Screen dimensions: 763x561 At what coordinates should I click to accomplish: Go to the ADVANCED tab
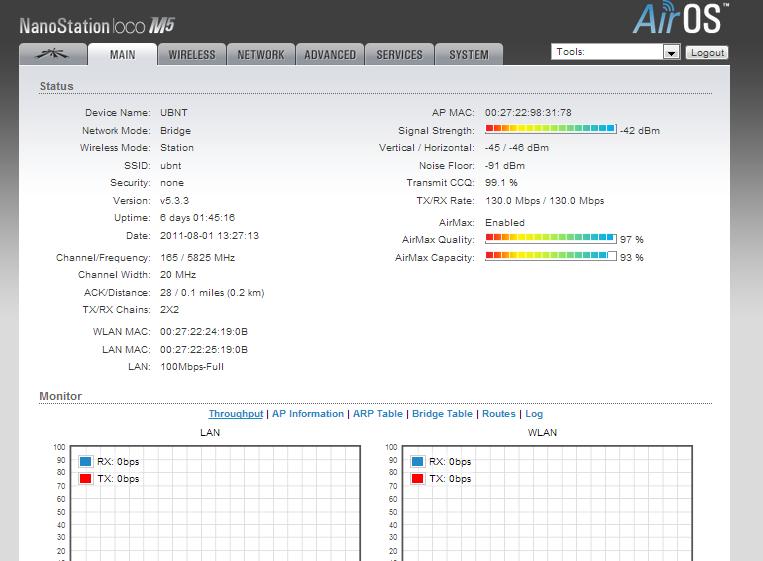point(330,55)
